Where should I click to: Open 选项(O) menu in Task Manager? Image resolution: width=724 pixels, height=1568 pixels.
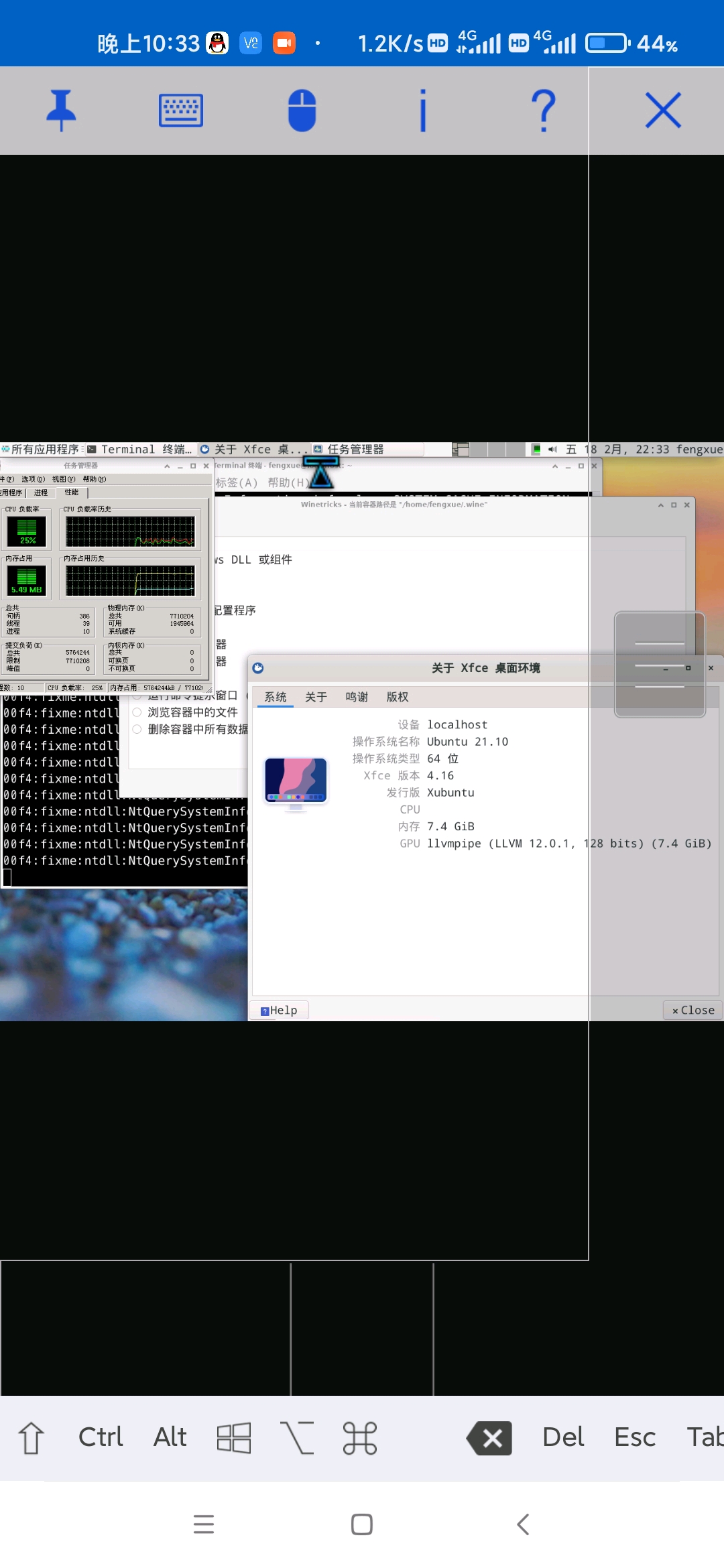coord(33,479)
